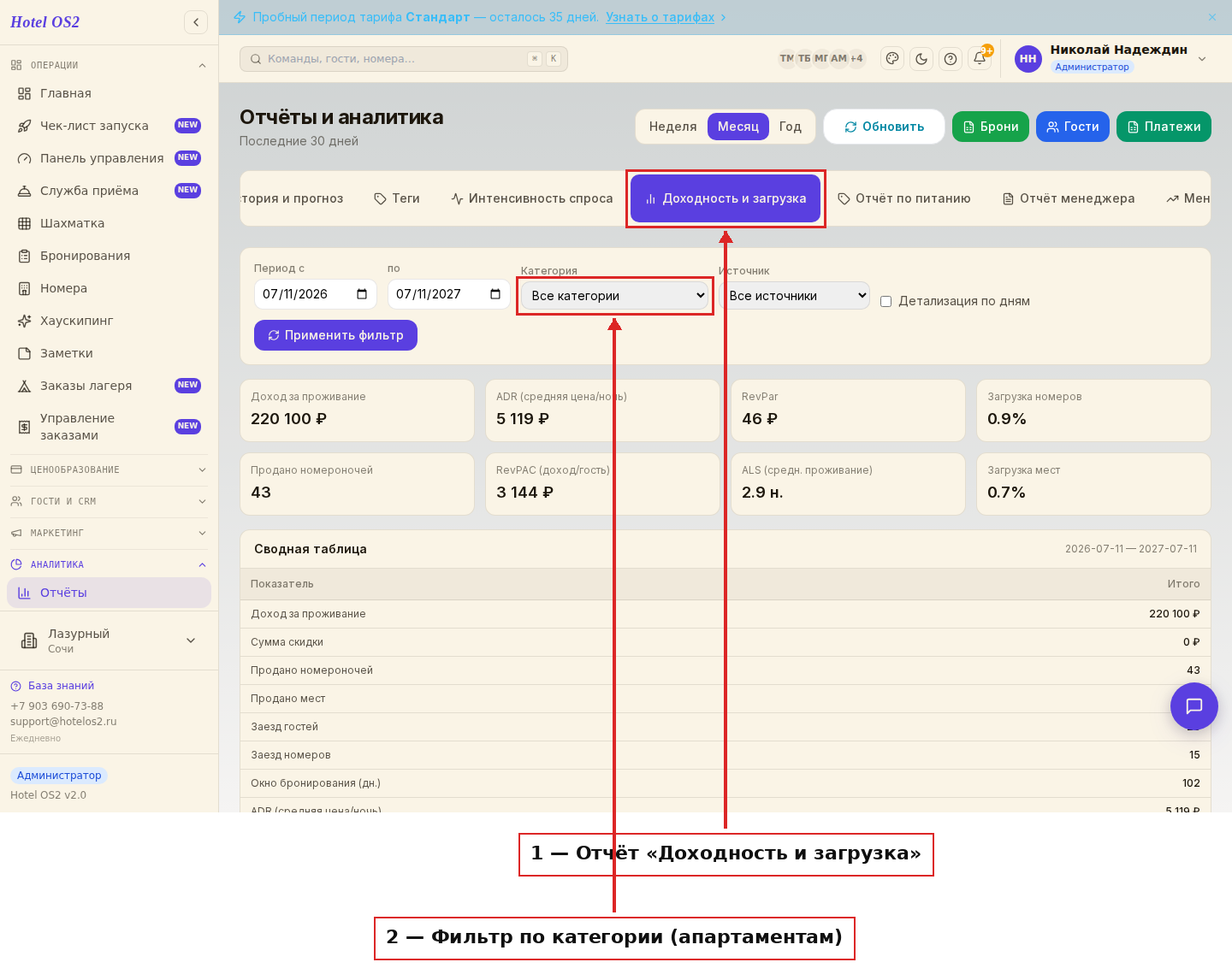Open notifications bell icon

[980, 58]
